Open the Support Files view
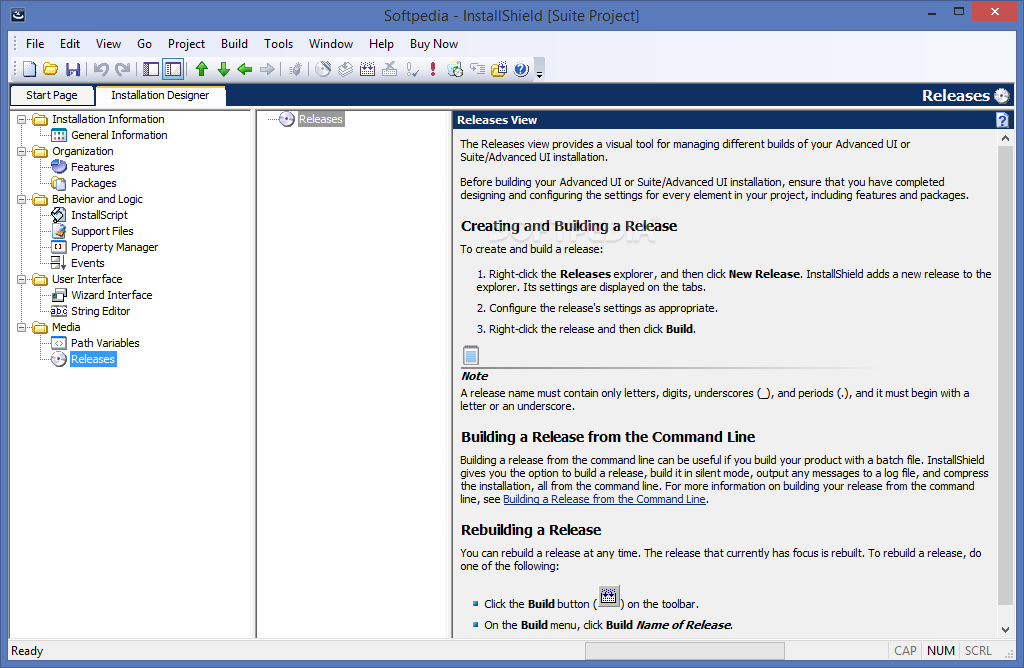Screen dimensions: 1024x668 [102, 231]
